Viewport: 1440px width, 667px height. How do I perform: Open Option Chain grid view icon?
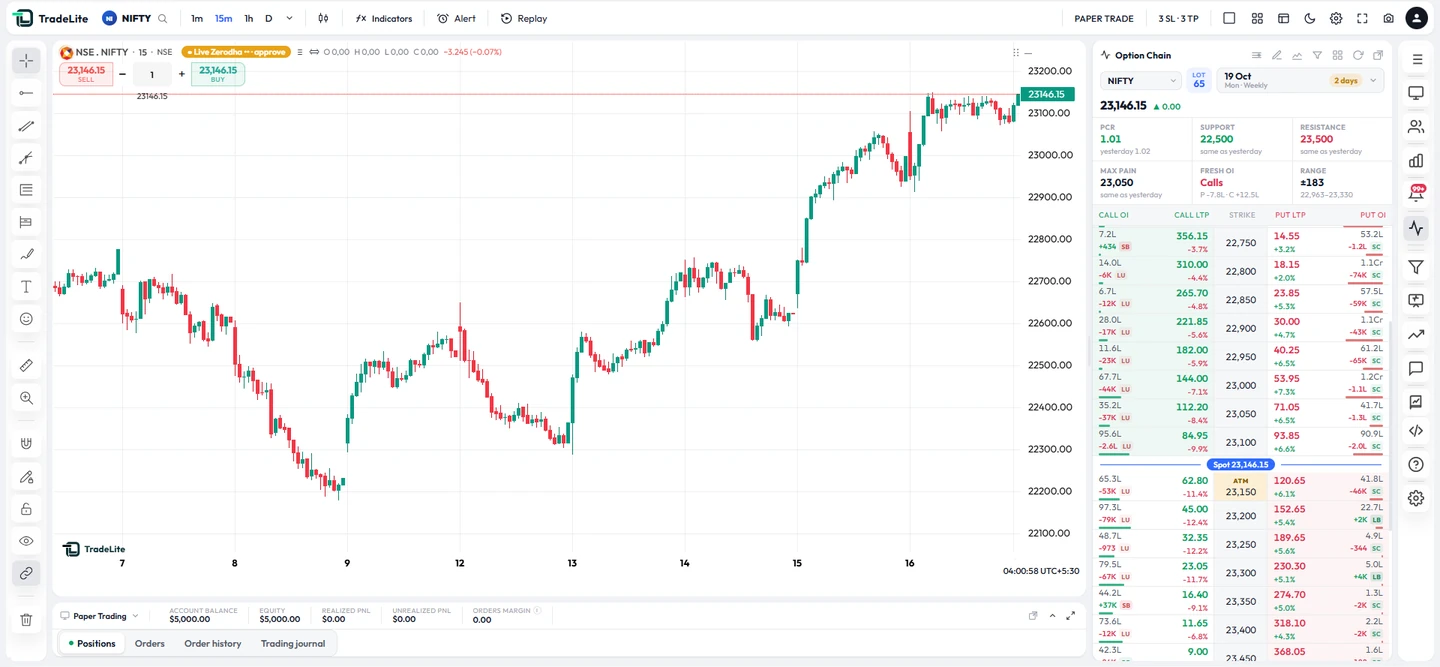click(x=1338, y=55)
